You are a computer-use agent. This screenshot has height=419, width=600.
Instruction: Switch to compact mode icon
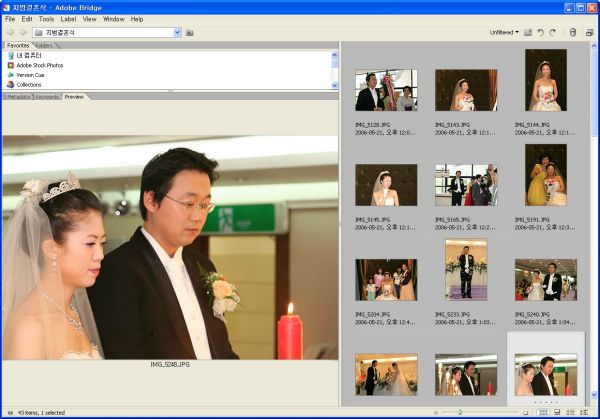pos(589,32)
